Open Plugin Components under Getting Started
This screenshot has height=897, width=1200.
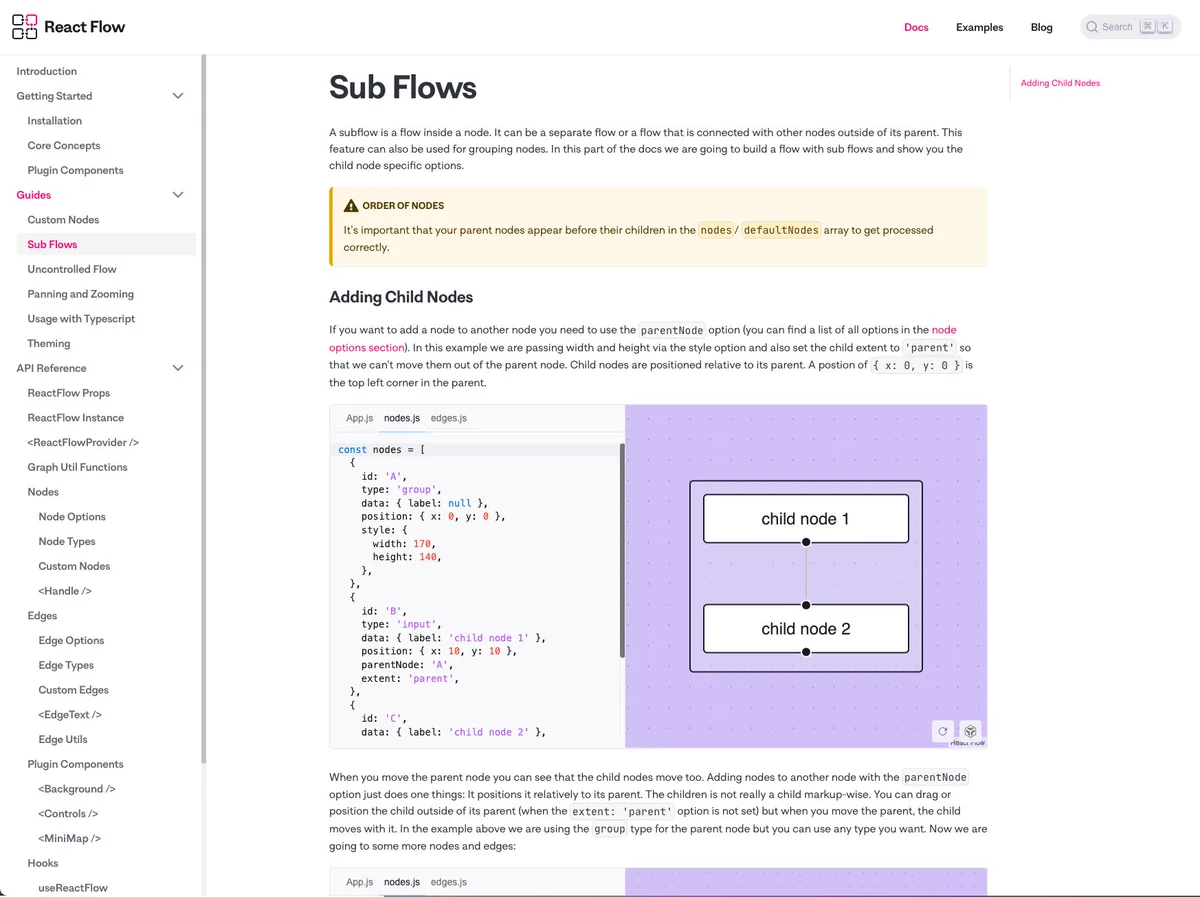click(x=75, y=170)
